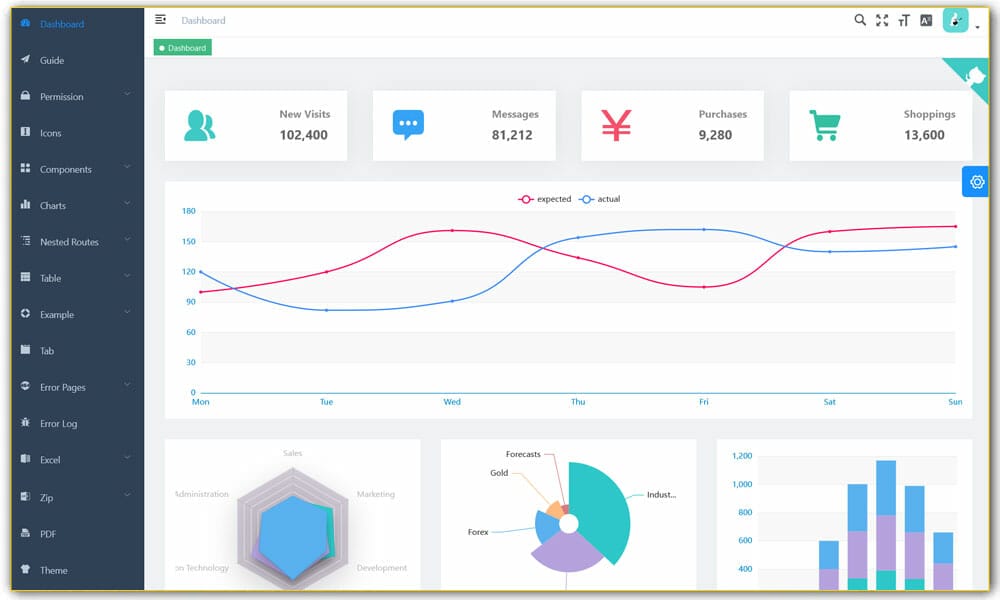Click the green Dashboard tag
This screenshot has height=600, width=1000.
[x=182, y=46]
